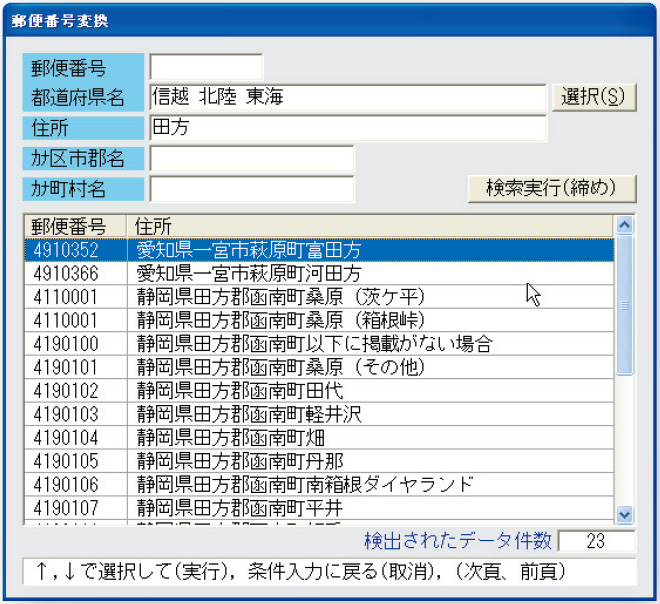This screenshot has width=660, height=604.
Task: Select the 桑原（茨ケ平） address row
Action: click(320, 296)
